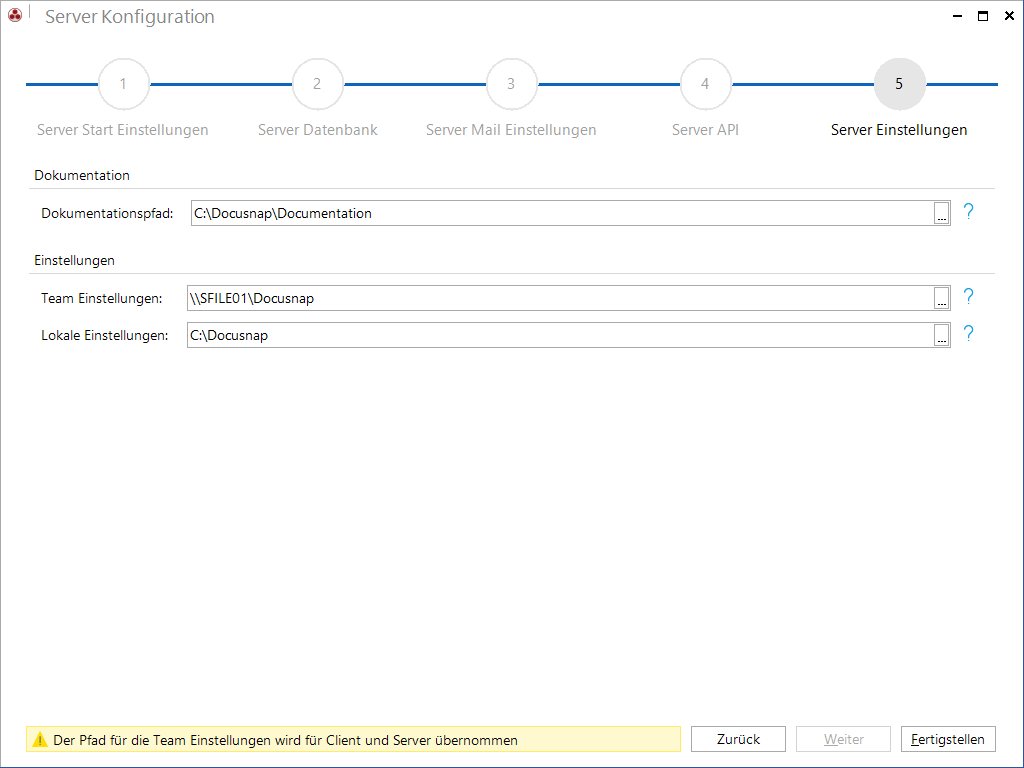Image resolution: width=1024 pixels, height=768 pixels.
Task: Select step 3 Server Mail Einstellungen
Action: point(511,84)
